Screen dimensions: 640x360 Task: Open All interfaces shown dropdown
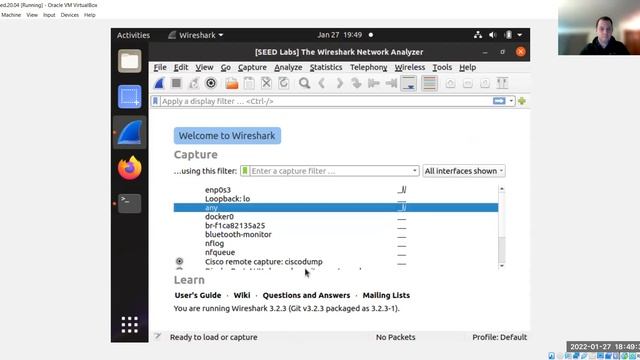click(x=464, y=171)
